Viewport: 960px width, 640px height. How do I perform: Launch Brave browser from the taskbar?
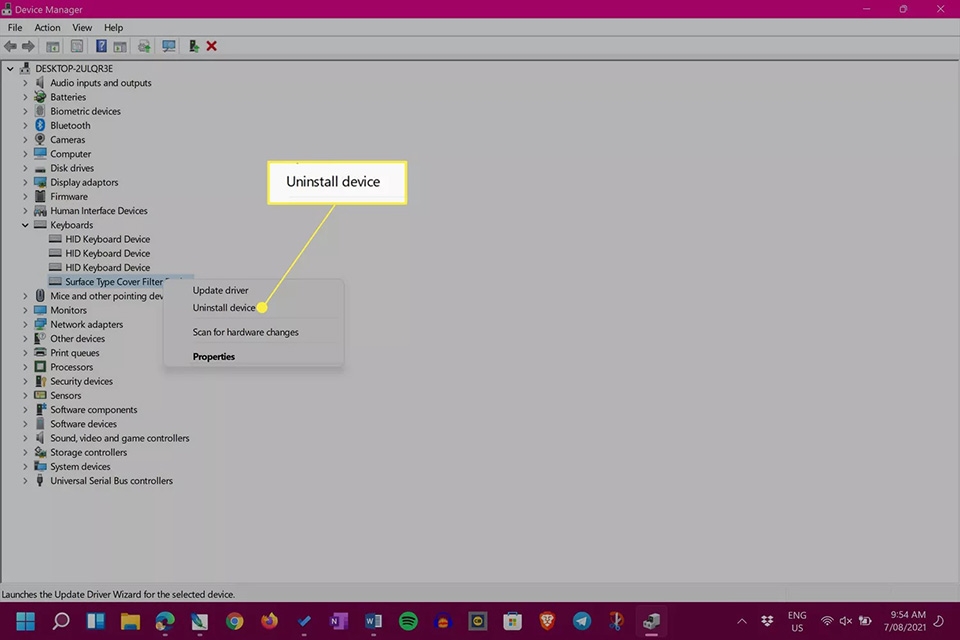[x=547, y=621]
